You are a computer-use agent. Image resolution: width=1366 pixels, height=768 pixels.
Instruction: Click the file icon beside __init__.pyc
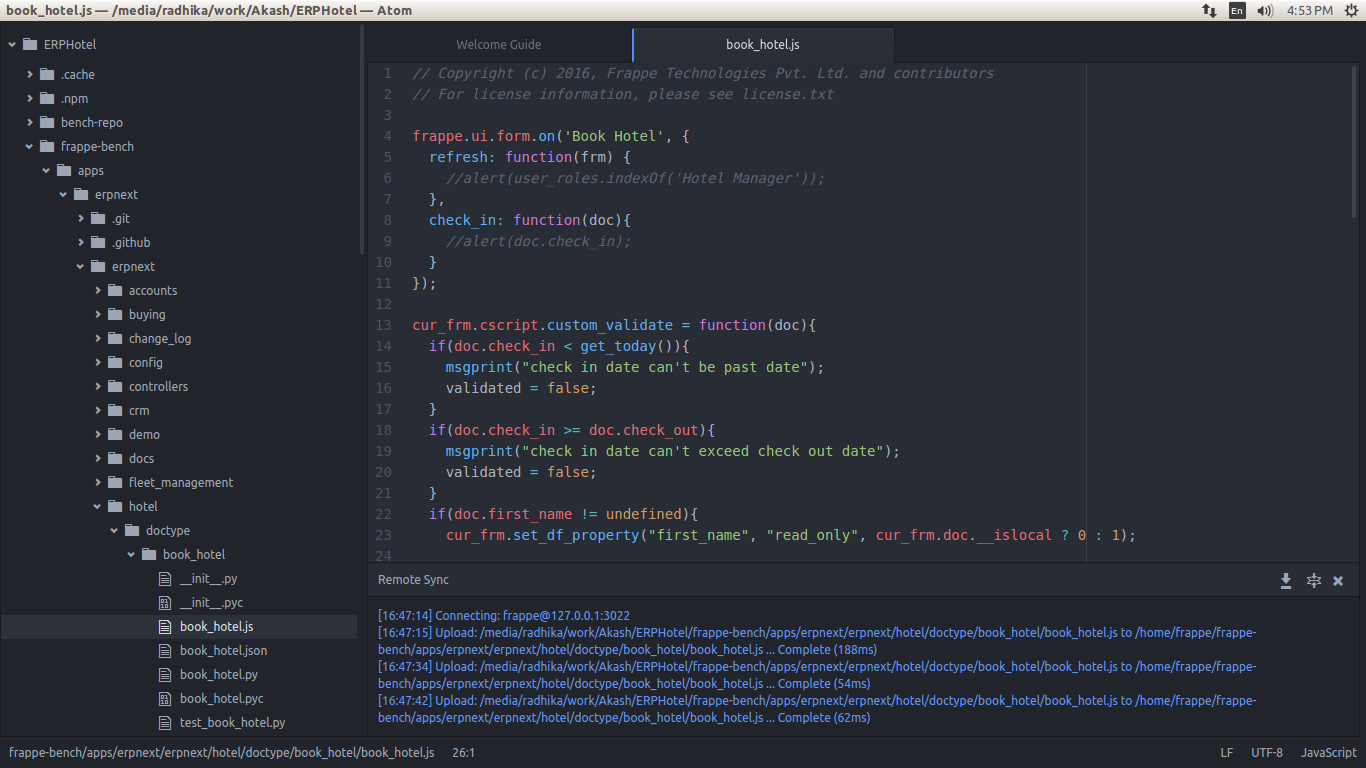click(x=163, y=602)
